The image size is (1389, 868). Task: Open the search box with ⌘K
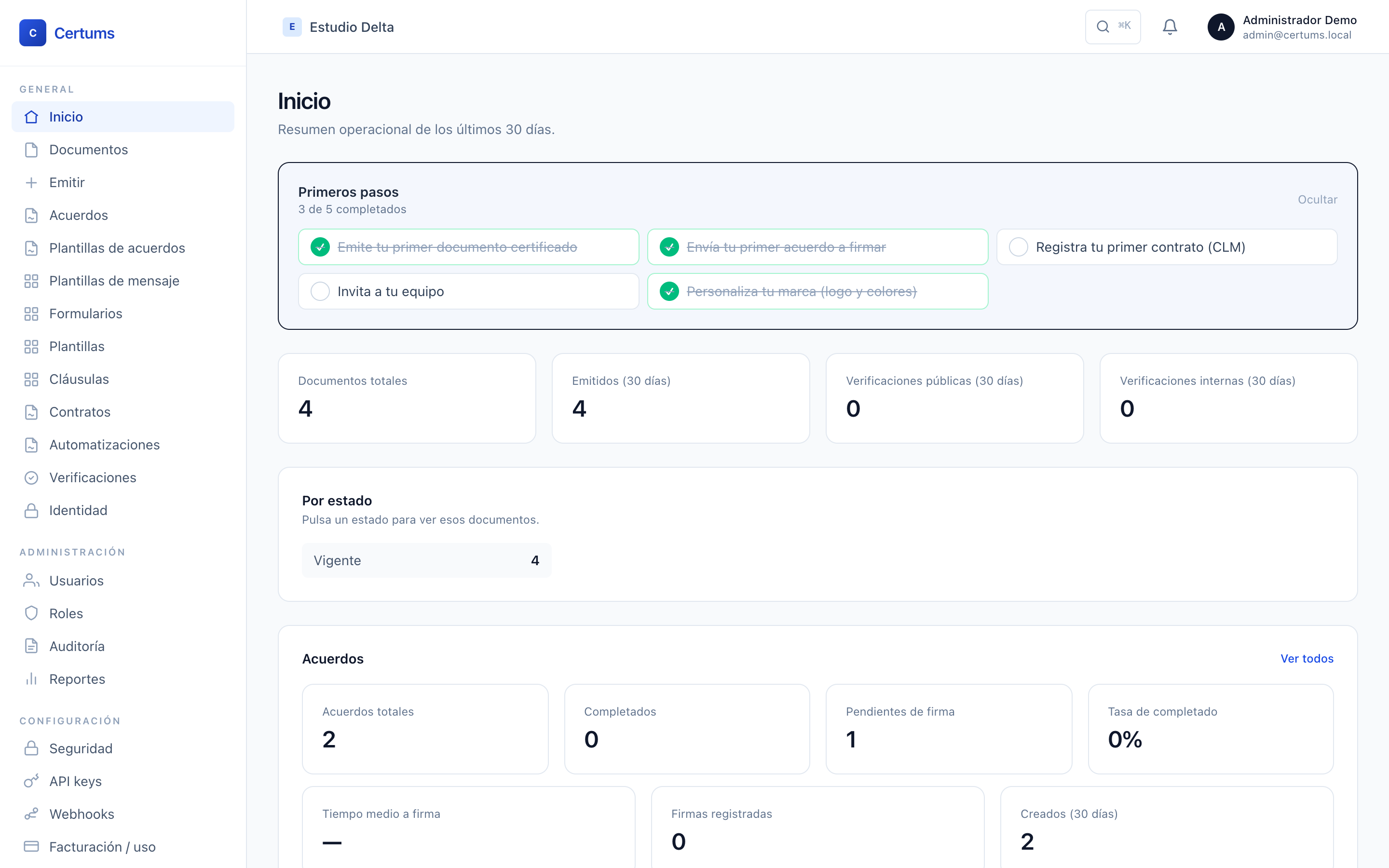pyautogui.click(x=1112, y=27)
